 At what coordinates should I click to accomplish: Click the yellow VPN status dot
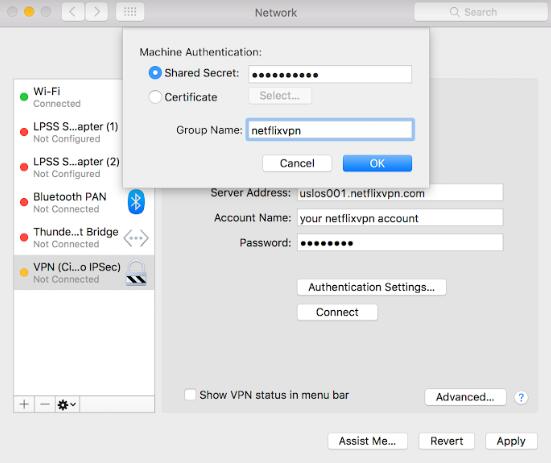[x=24, y=272]
